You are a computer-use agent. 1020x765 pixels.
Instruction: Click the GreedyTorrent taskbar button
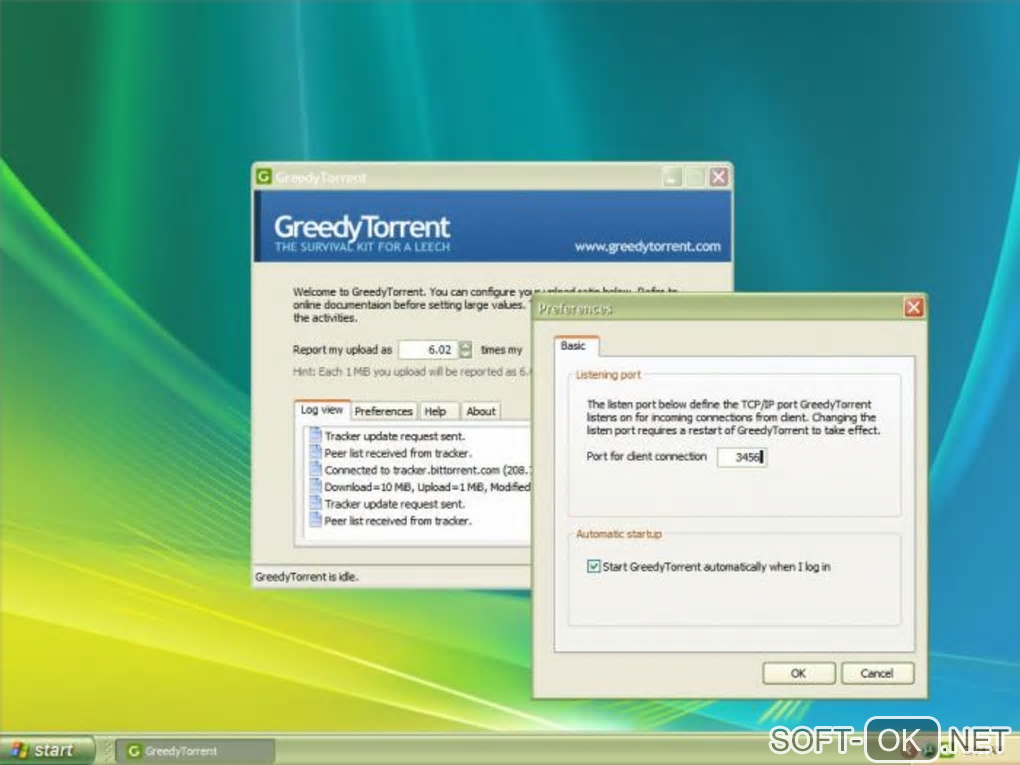(195, 751)
